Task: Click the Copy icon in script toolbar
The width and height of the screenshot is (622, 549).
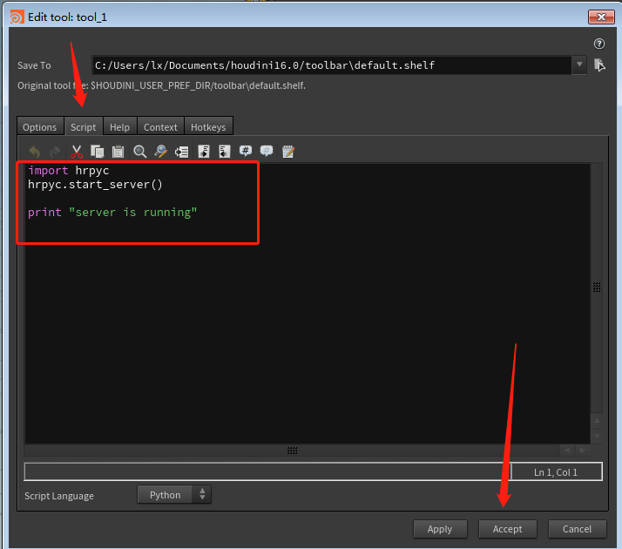Action: (97, 152)
